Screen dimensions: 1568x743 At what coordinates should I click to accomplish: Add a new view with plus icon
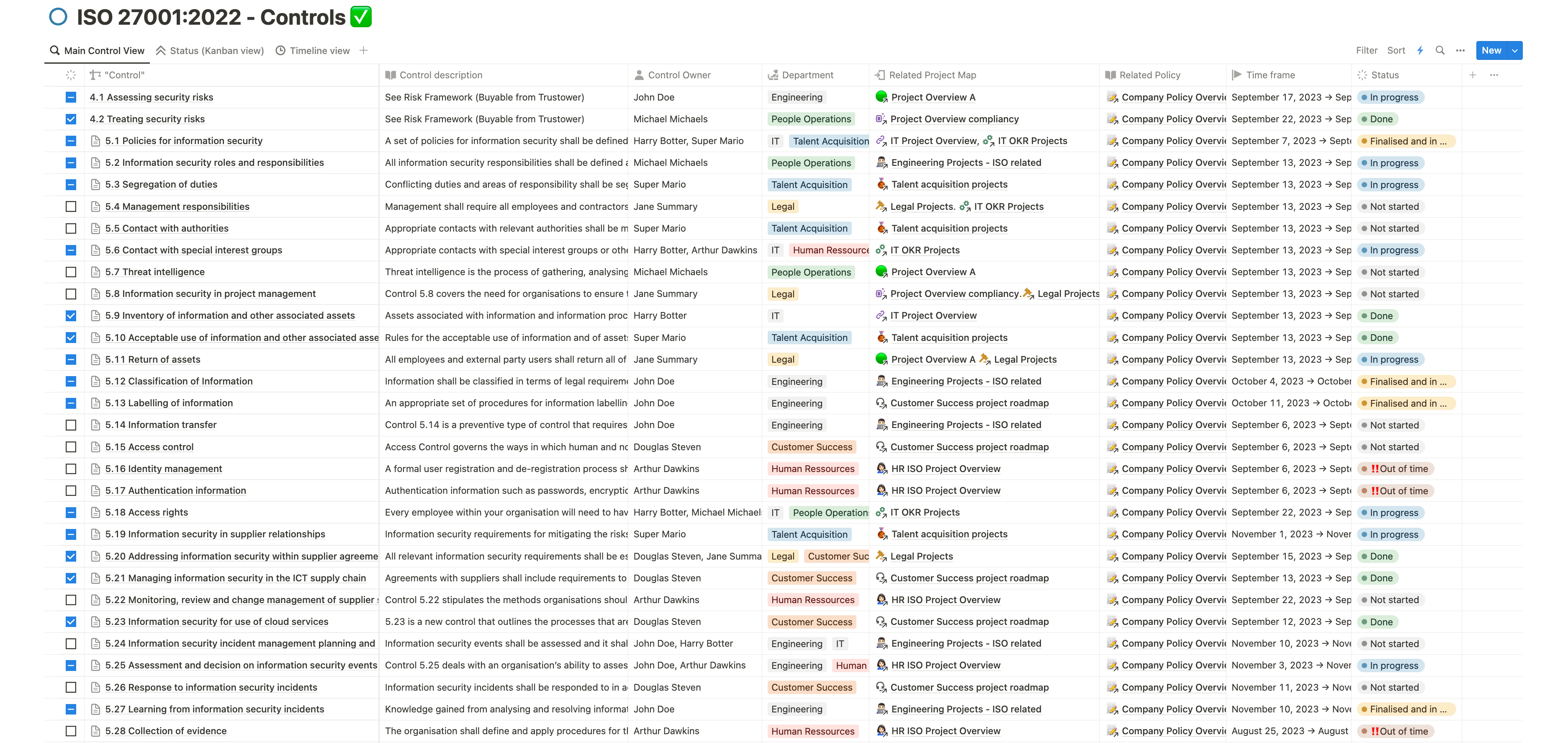pos(363,51)
